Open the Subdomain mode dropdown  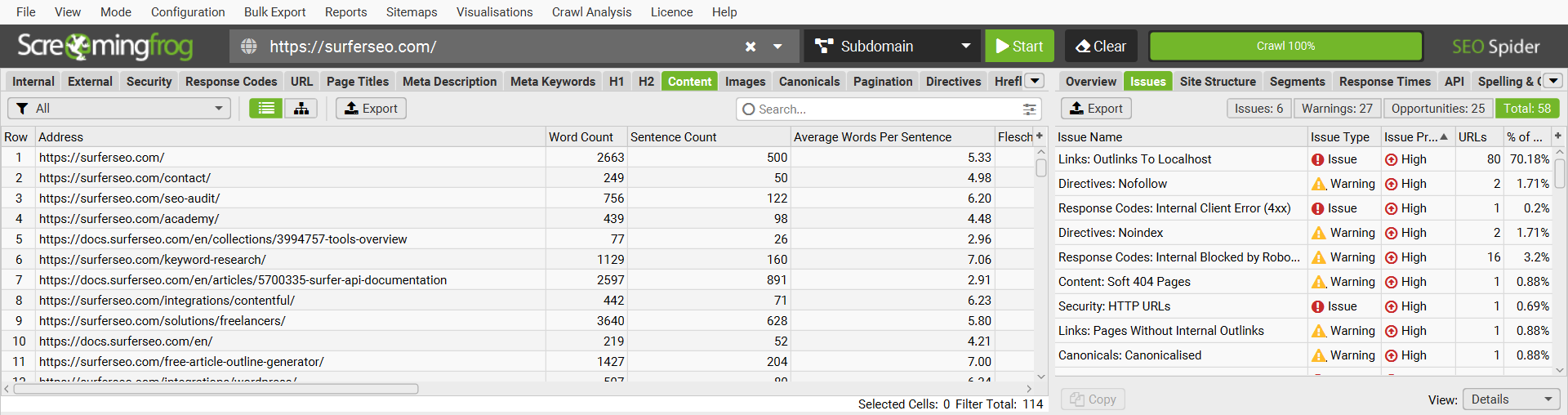click(893, 47)
